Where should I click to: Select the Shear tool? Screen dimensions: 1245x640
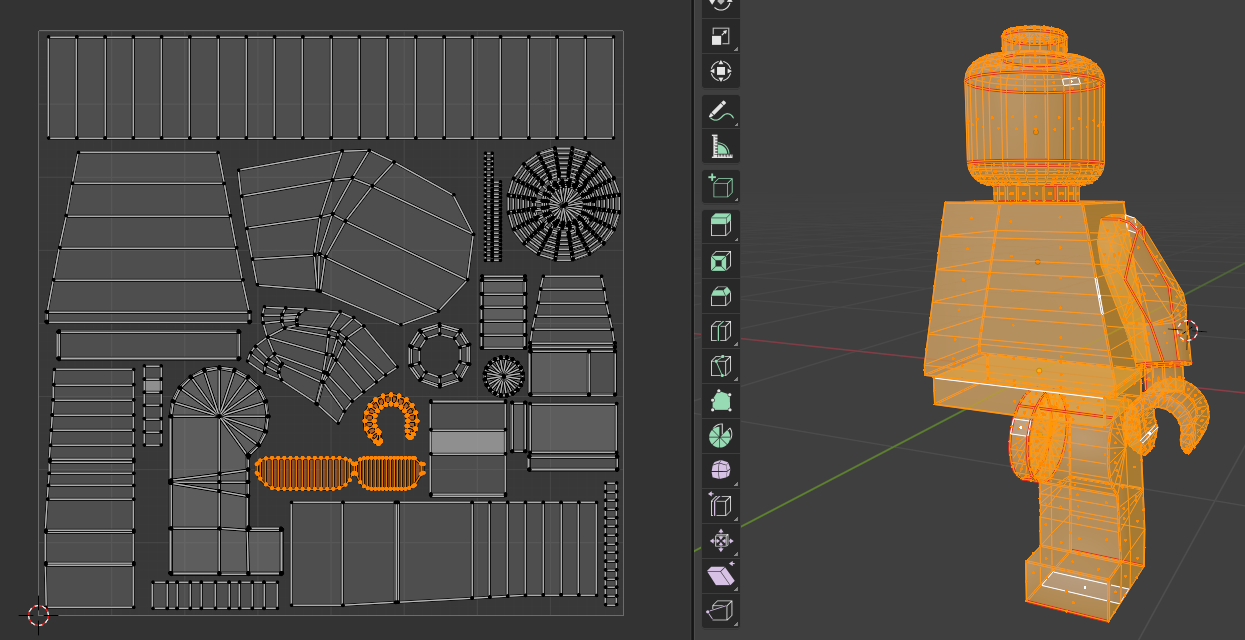pos(721,575)
